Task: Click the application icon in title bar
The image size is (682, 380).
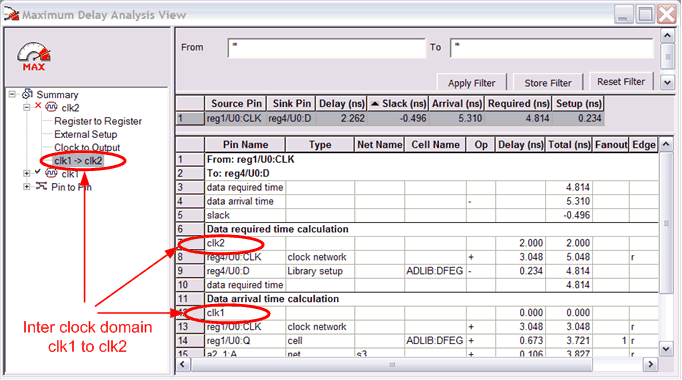Action: pyautogui.click(x=12, y=14)
